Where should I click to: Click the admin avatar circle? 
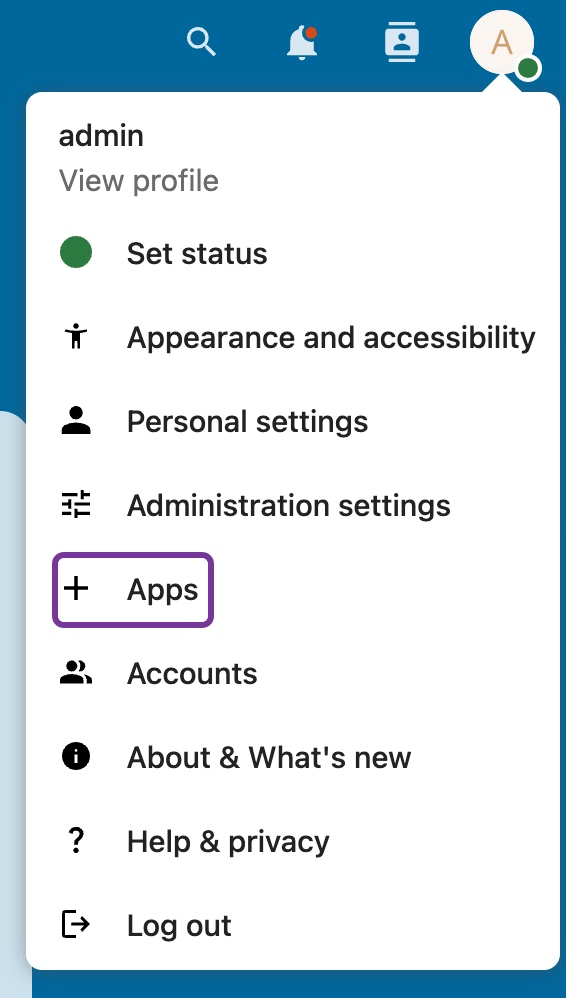click(x=502, y=42)
